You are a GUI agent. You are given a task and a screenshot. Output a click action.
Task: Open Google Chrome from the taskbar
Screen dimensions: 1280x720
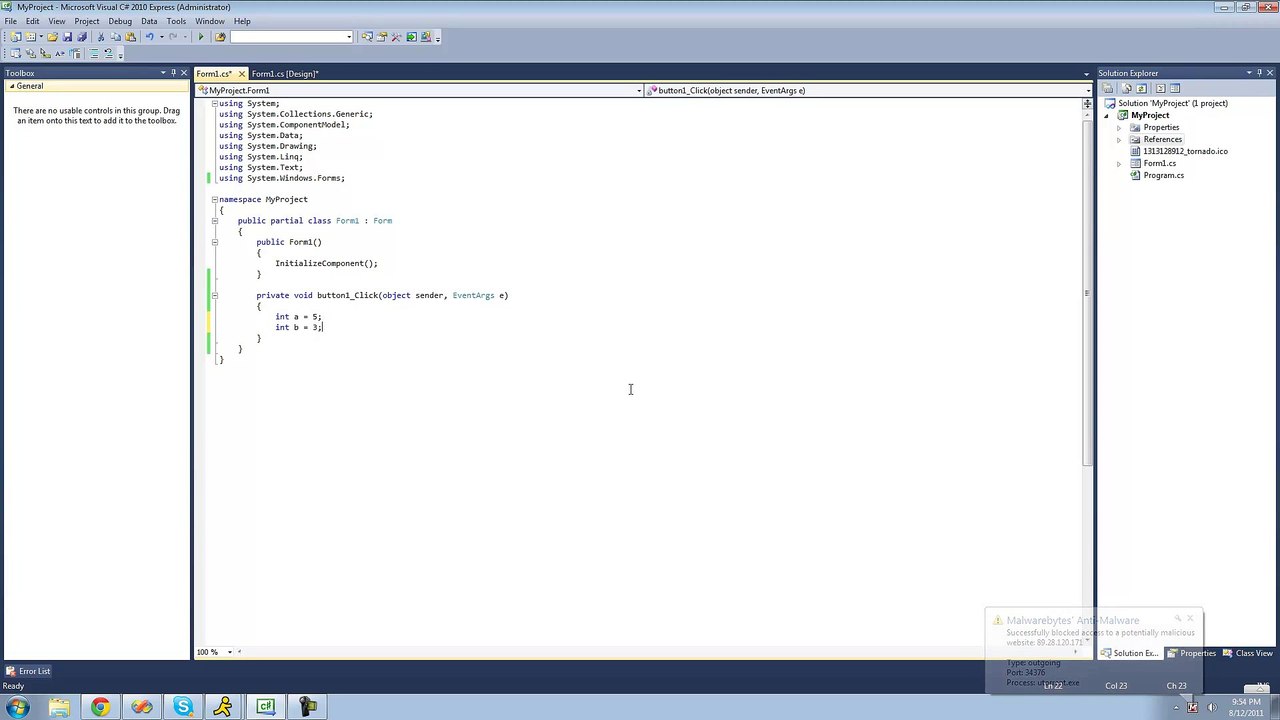[100, 707]
